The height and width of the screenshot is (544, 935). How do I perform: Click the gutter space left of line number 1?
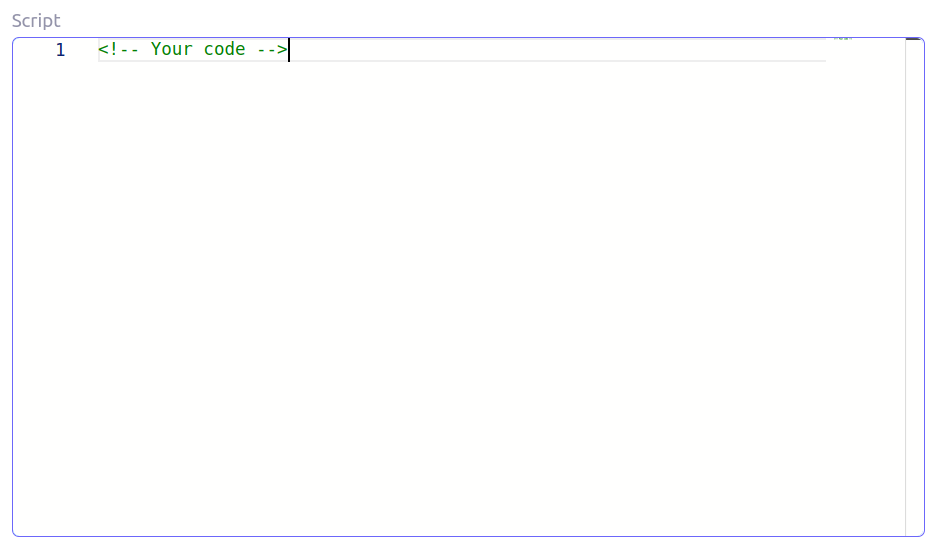pyautogui.click(x=30, y=50)
